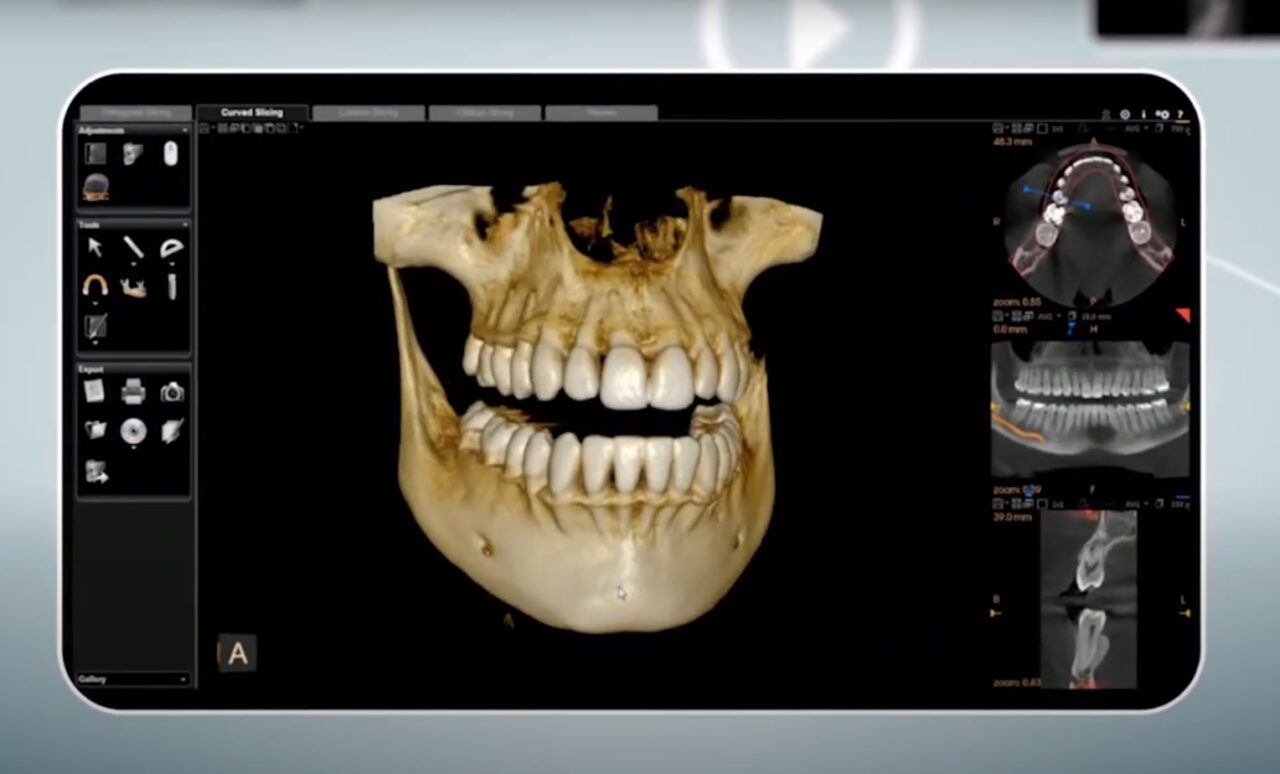Toggle the 1:1 view in the axial slice toolbar
Viewport: 1280px width, 774px height.
click(x=1057, y=128)
